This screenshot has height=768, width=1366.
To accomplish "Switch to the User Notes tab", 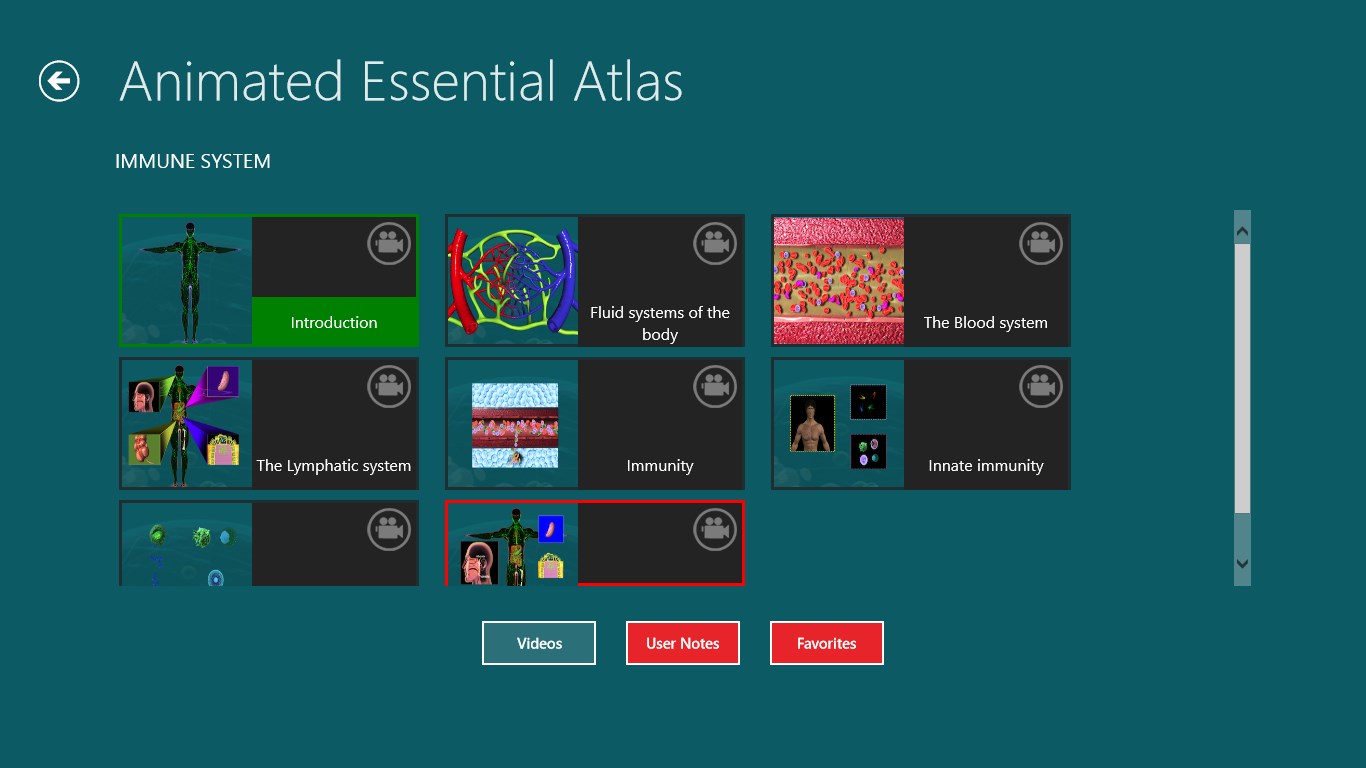I will click(x=683, y=643).
